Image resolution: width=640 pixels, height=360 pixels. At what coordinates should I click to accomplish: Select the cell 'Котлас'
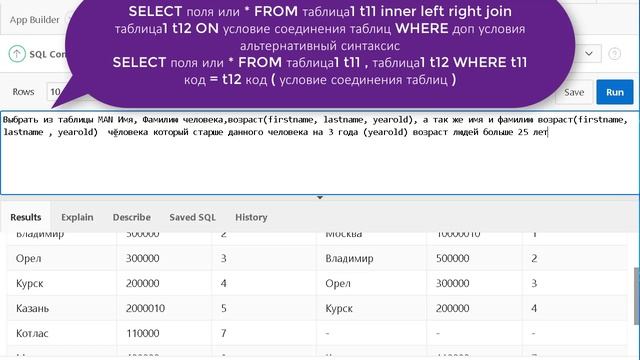pyautogui.click(x=32, y=333)
